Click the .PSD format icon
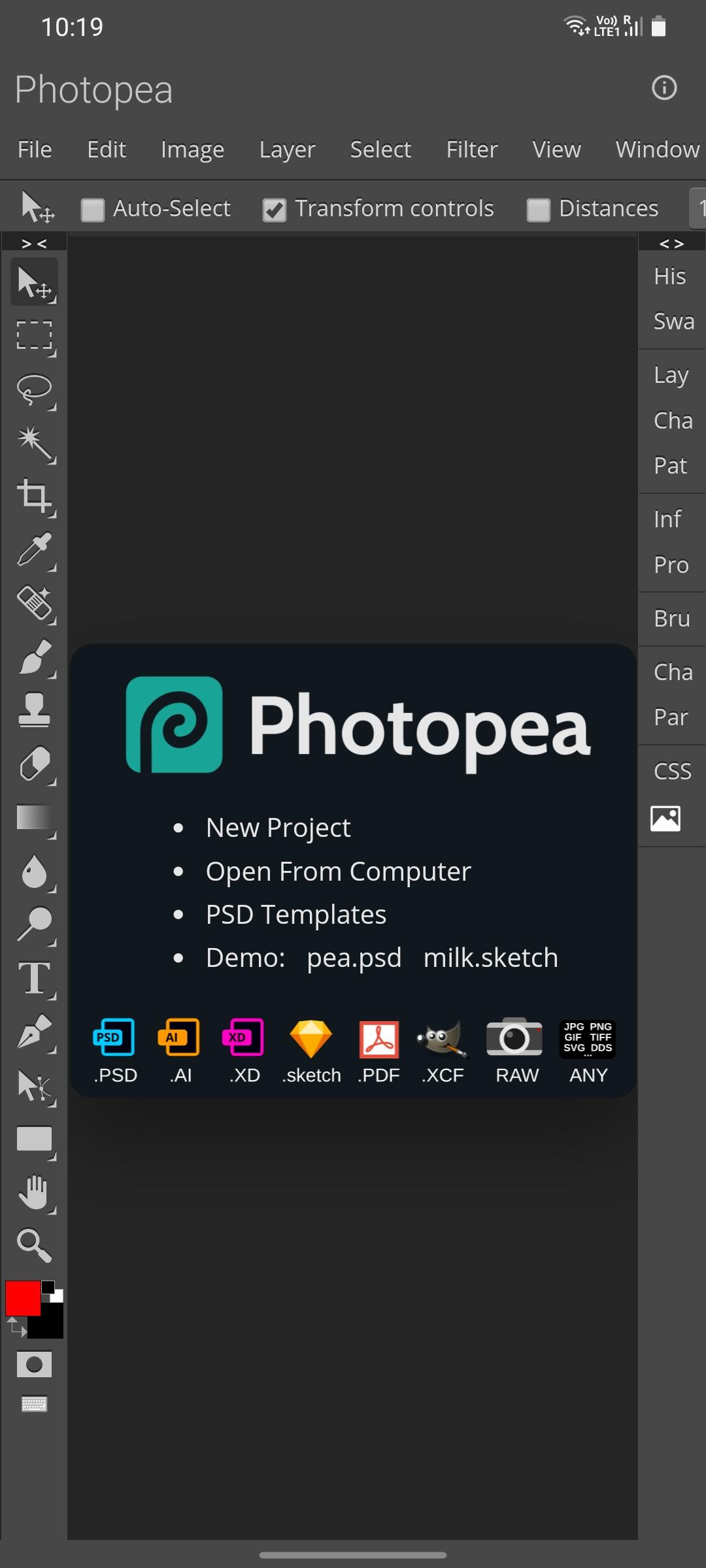706x1568 pixels. [115, 1051]
